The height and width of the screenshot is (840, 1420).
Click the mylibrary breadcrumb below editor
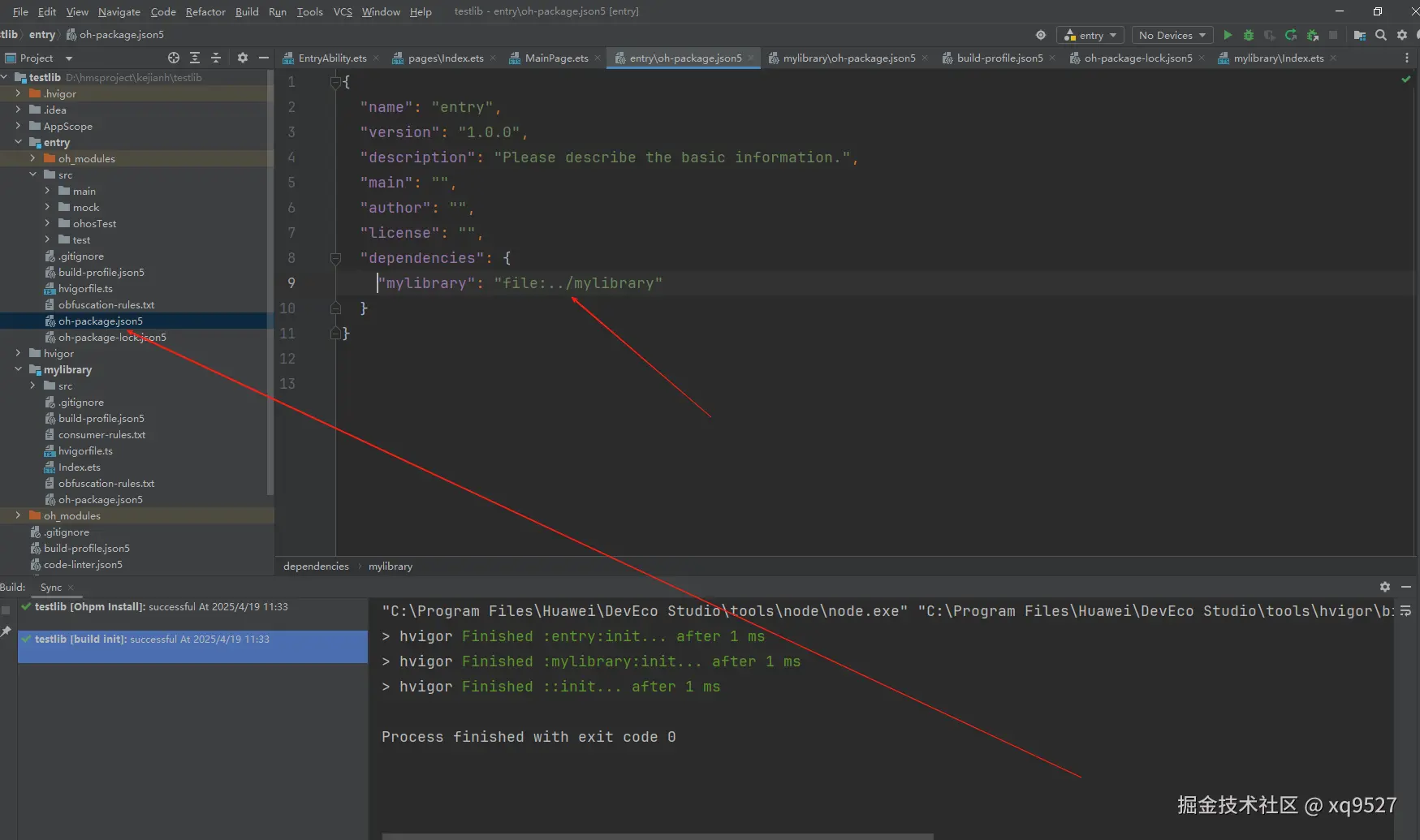tap(391, 566)
